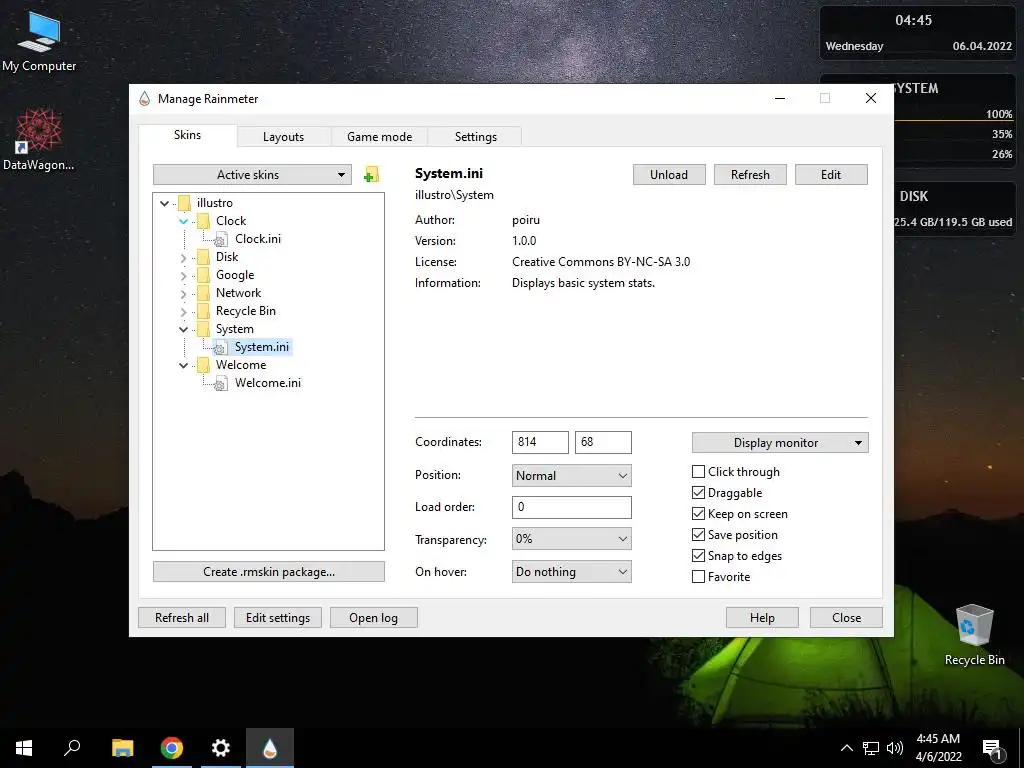Screen dimensions: 1024x768
Task: Click Rainmeter droplet taskbar icon
Action: click(x=270, y=748)
